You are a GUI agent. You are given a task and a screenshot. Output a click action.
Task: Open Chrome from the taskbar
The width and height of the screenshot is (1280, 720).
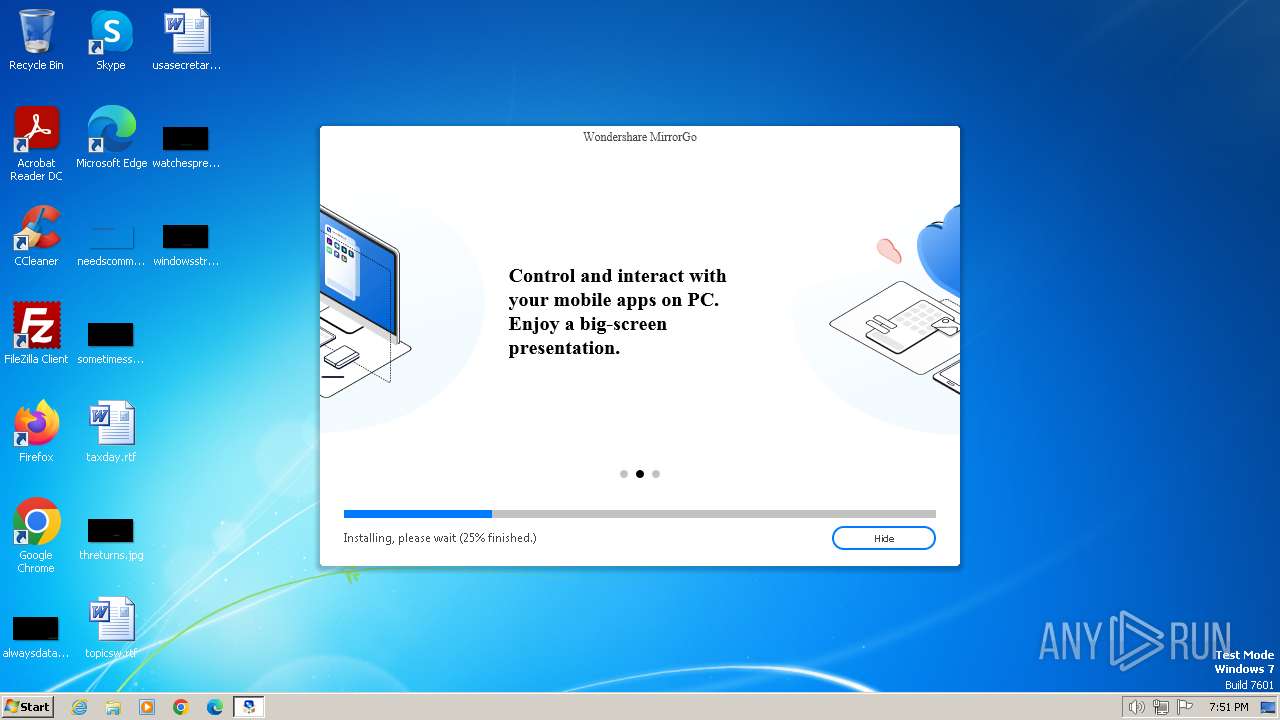[x=181, y=707]
